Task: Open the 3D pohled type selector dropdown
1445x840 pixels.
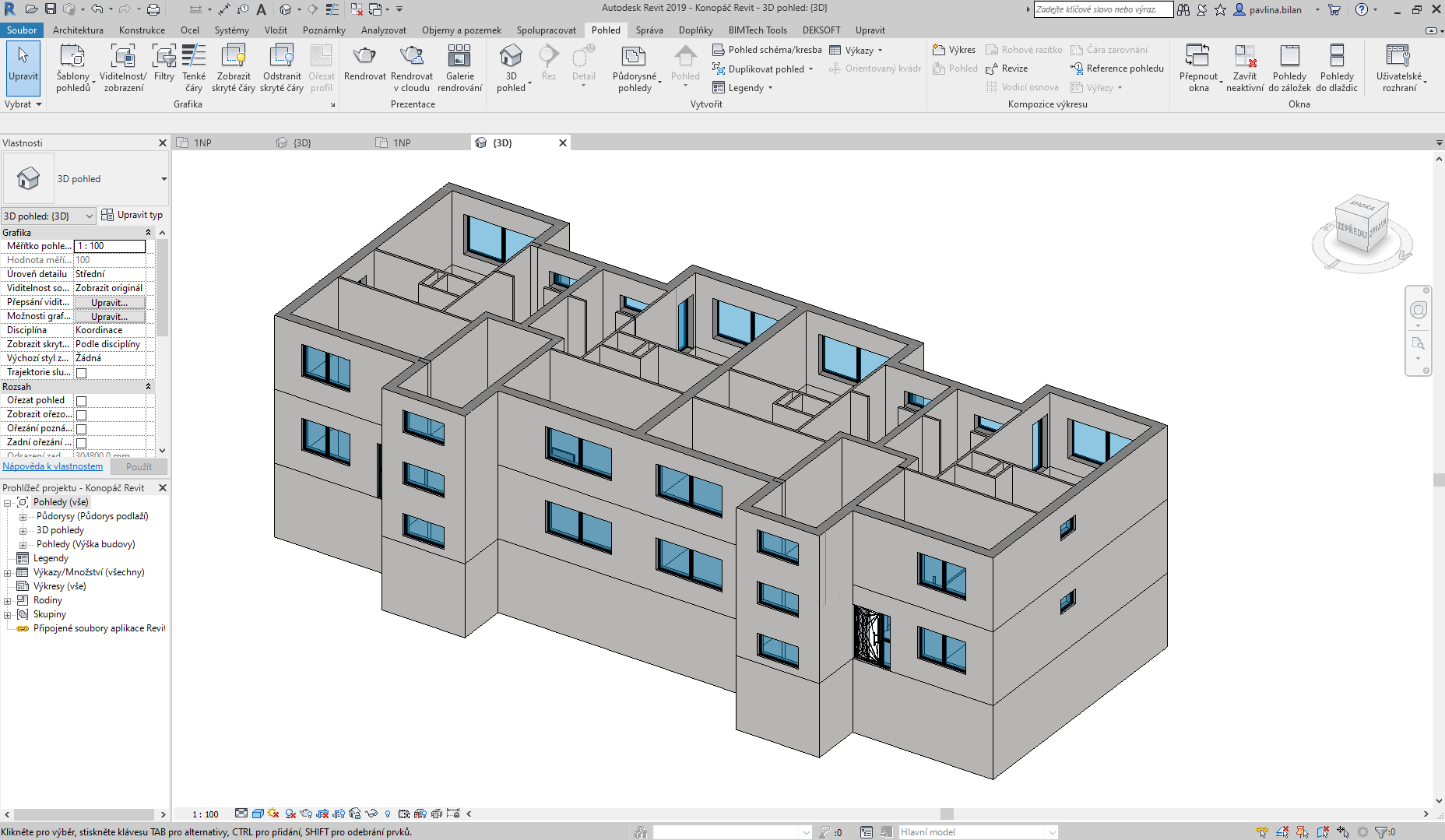Action: coord(163,179)
